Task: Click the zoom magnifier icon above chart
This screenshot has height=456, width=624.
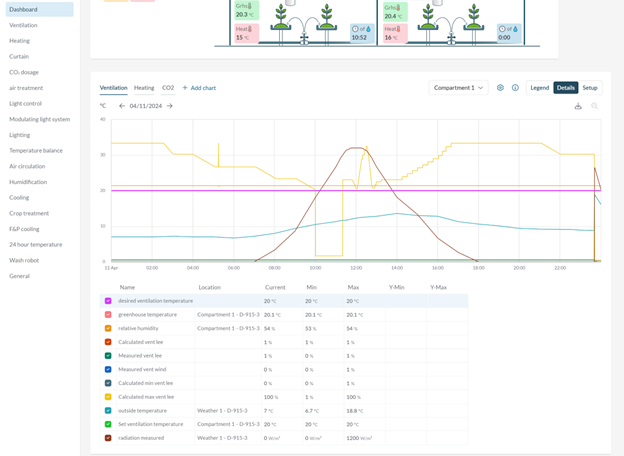Action: [x=594, y=106]
